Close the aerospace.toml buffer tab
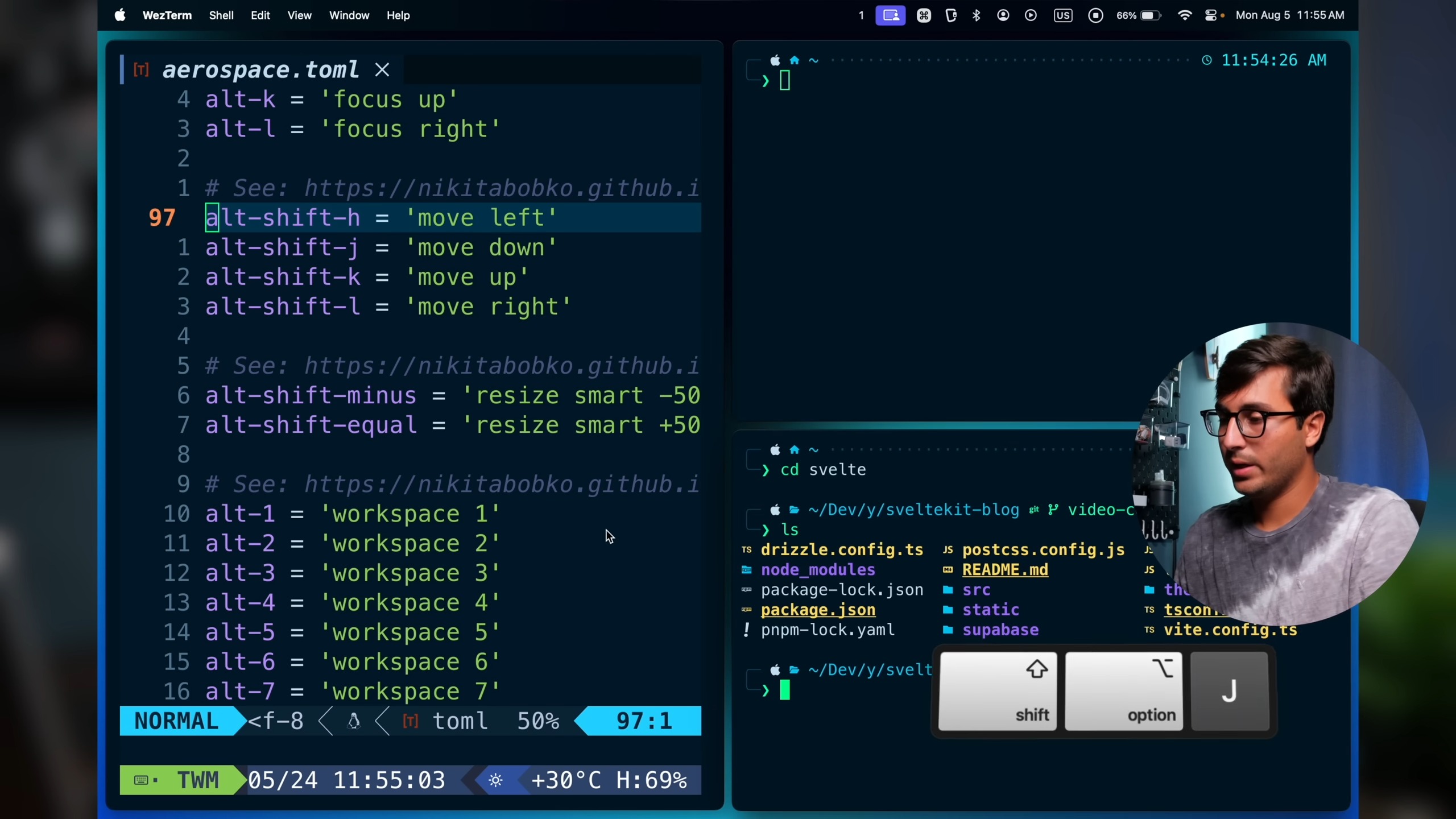The width and height of the screenshot is (1456, 819). [382, 70]
